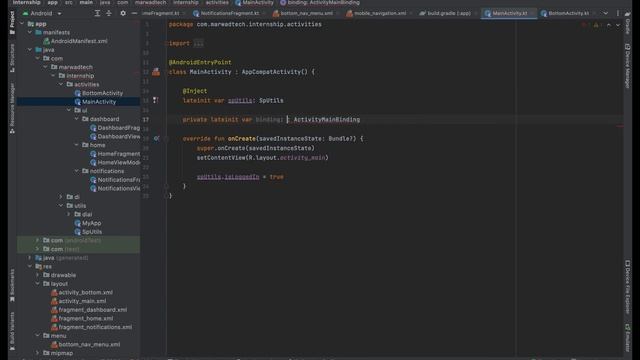Expand the di package
Viewport: 640px width, 360px height.
coord(61,197)
